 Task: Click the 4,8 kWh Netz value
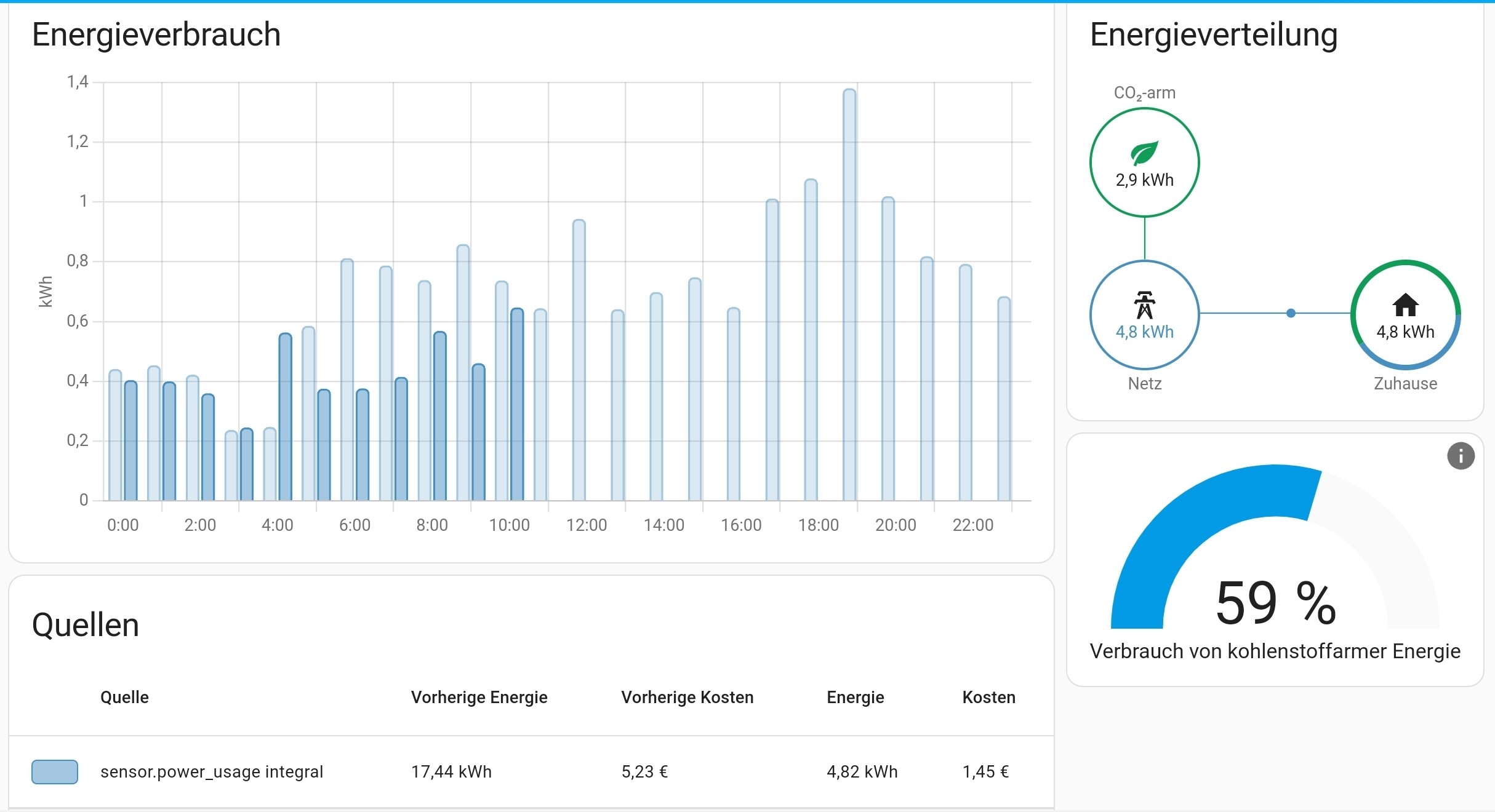point(1144,332)
